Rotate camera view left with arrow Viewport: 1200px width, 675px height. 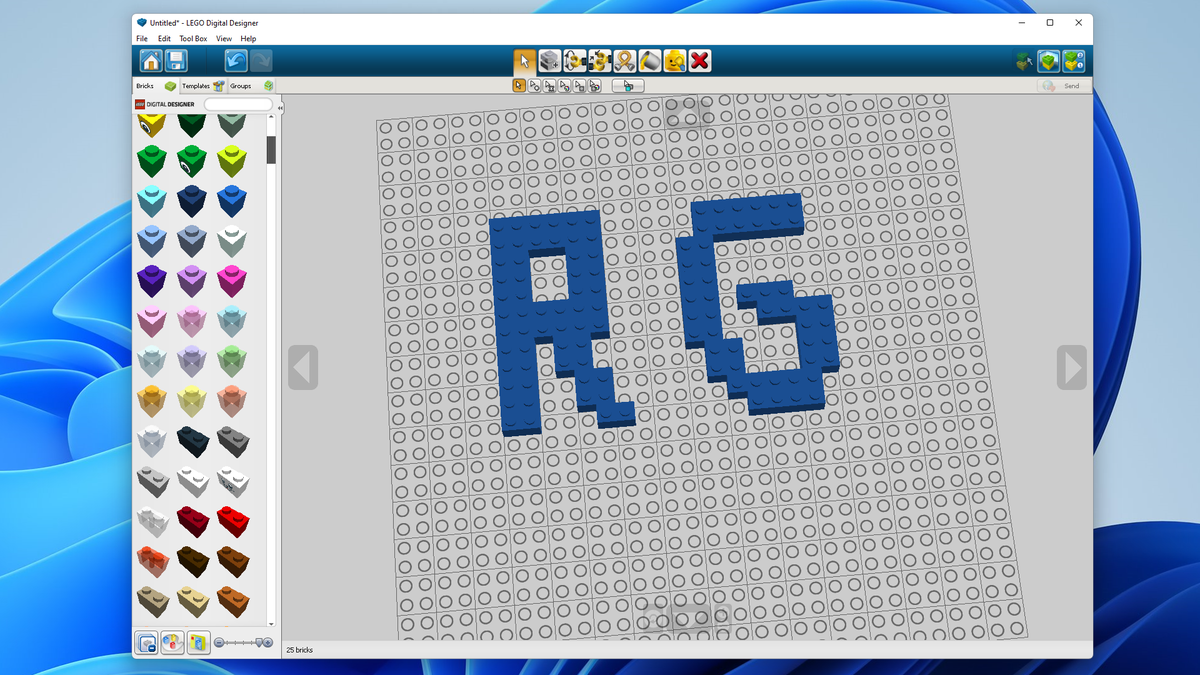point(303,368)
